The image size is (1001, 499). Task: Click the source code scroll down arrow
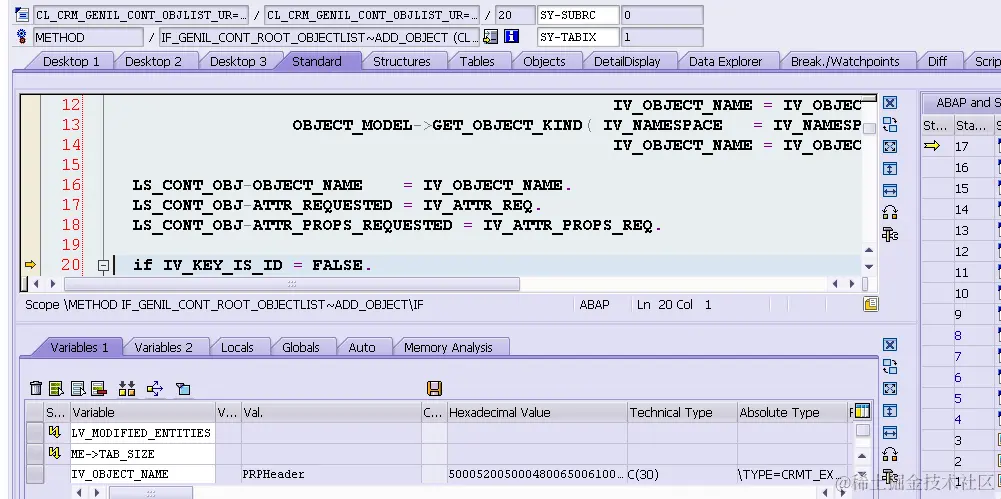(x=869, y=266)
